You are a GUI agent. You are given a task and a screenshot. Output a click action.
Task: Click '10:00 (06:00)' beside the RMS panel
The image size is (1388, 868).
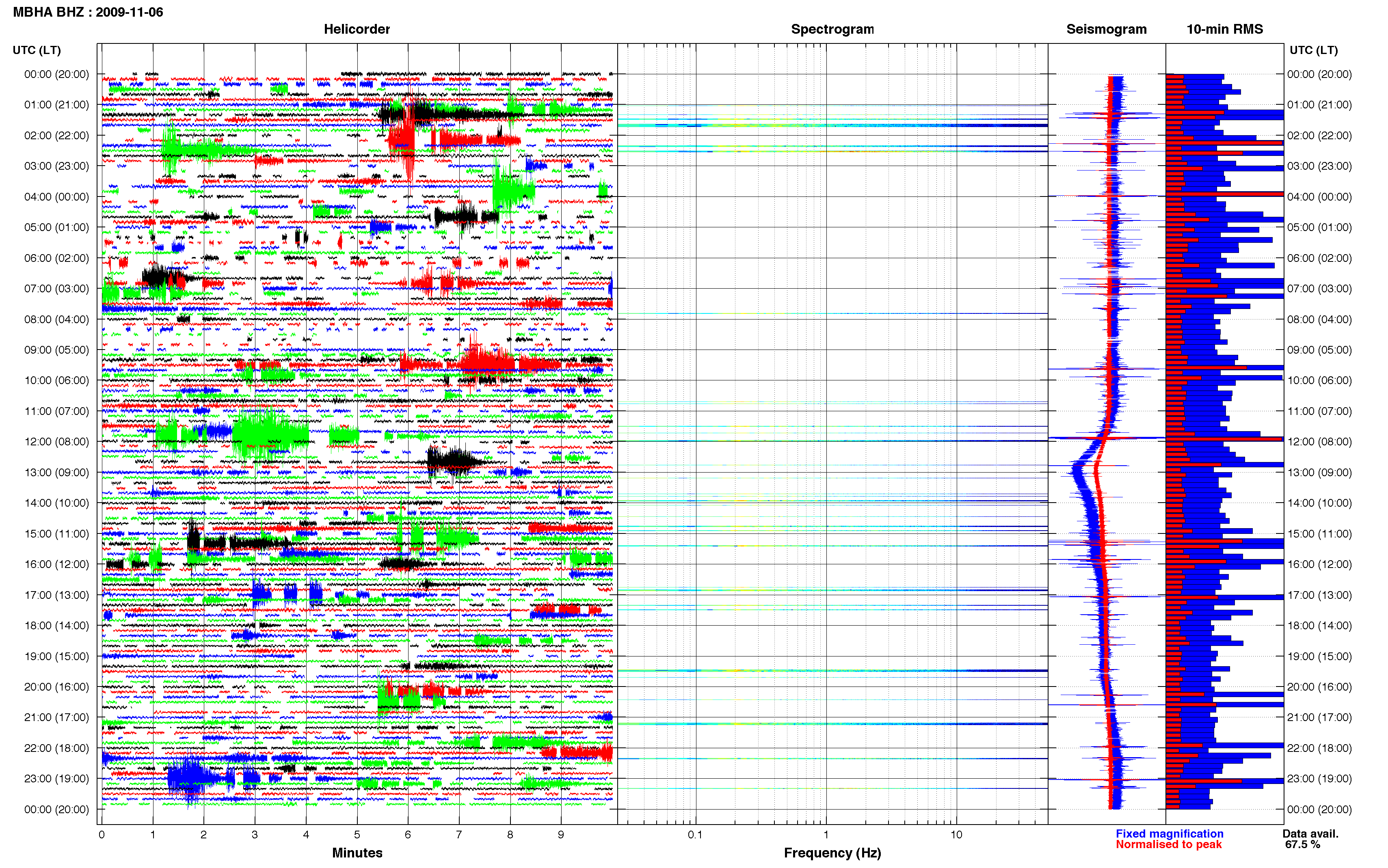[1319, 380]
